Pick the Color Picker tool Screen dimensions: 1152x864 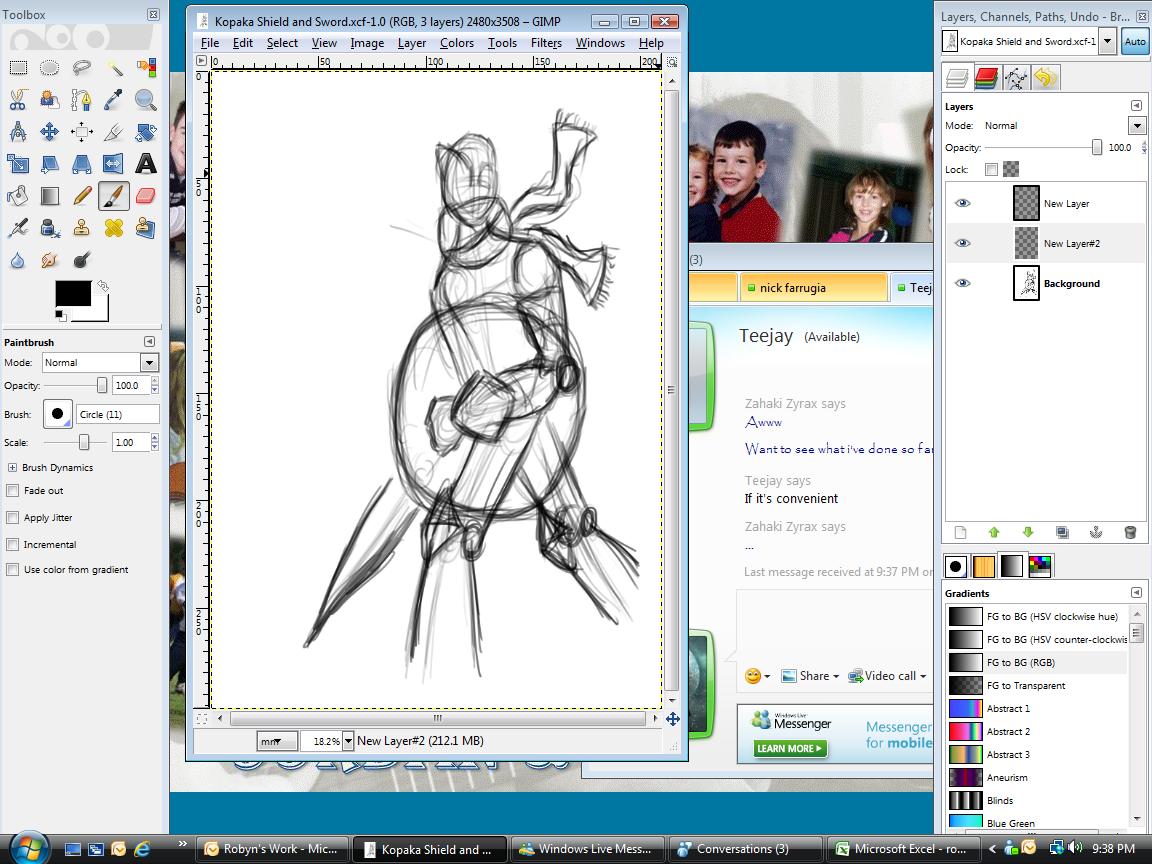113,99
